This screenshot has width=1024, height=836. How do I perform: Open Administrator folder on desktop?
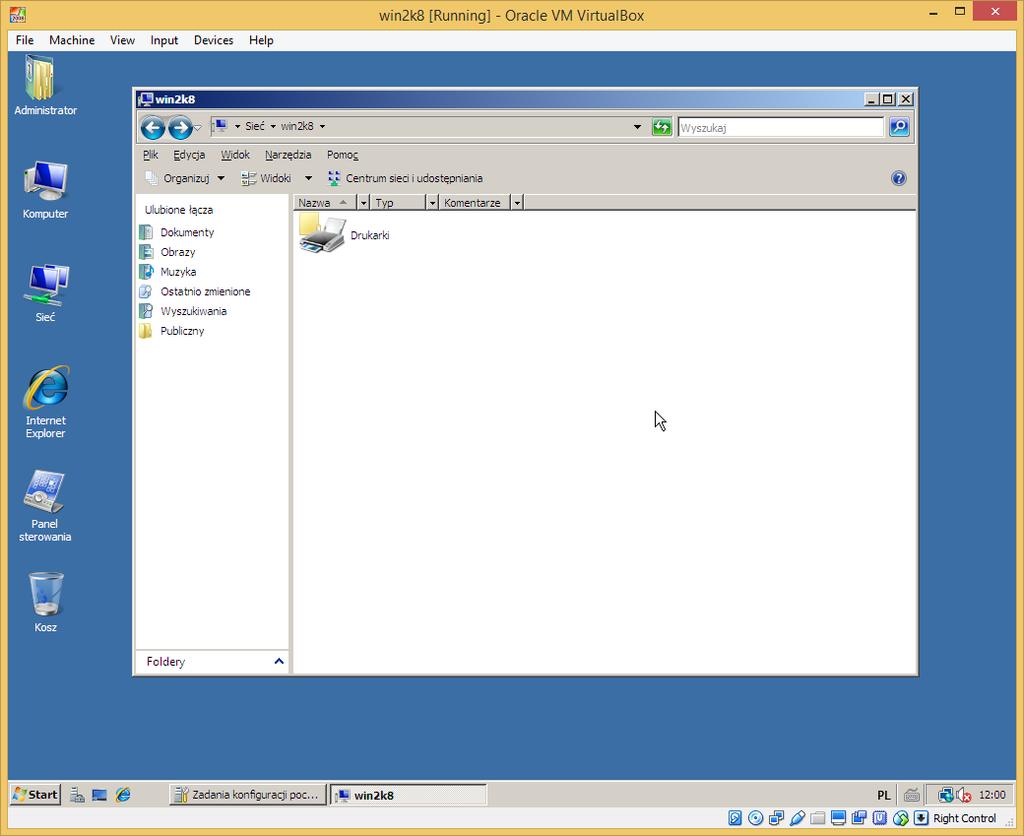[45, 86]
